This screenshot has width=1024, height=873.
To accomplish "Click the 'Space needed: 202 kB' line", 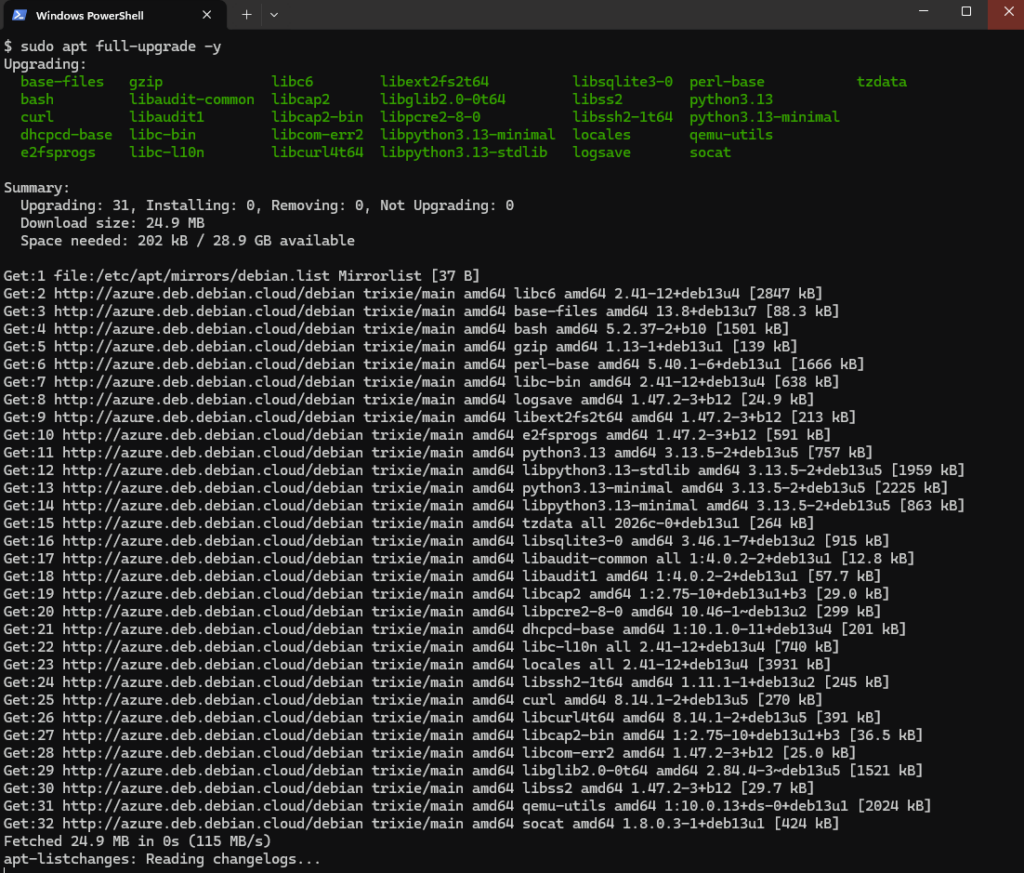I will [187, 241].
